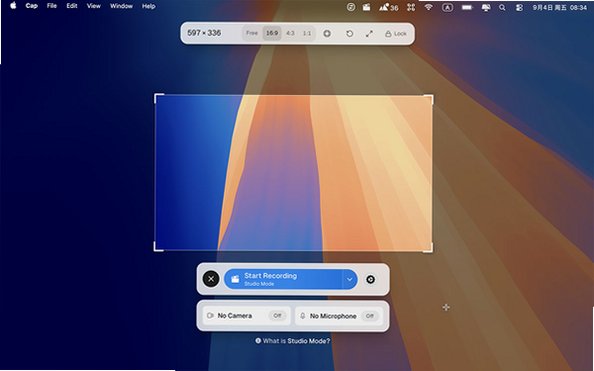Open the Window menu
The width and height of the screenshot is (594, 371).
(x=121, y=6)
